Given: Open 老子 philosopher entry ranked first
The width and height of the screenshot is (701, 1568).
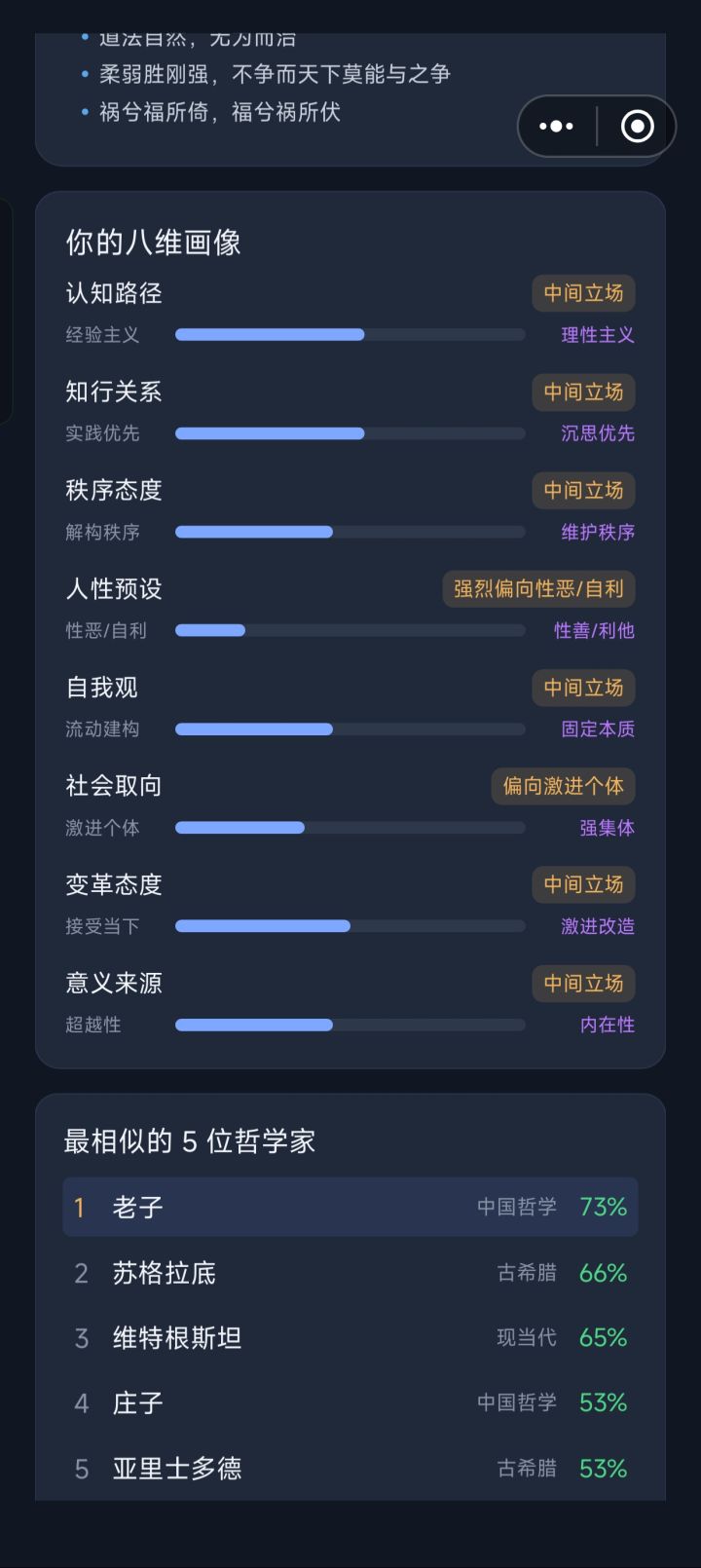Looking at the screenshot, I should tap(350, 1208).
